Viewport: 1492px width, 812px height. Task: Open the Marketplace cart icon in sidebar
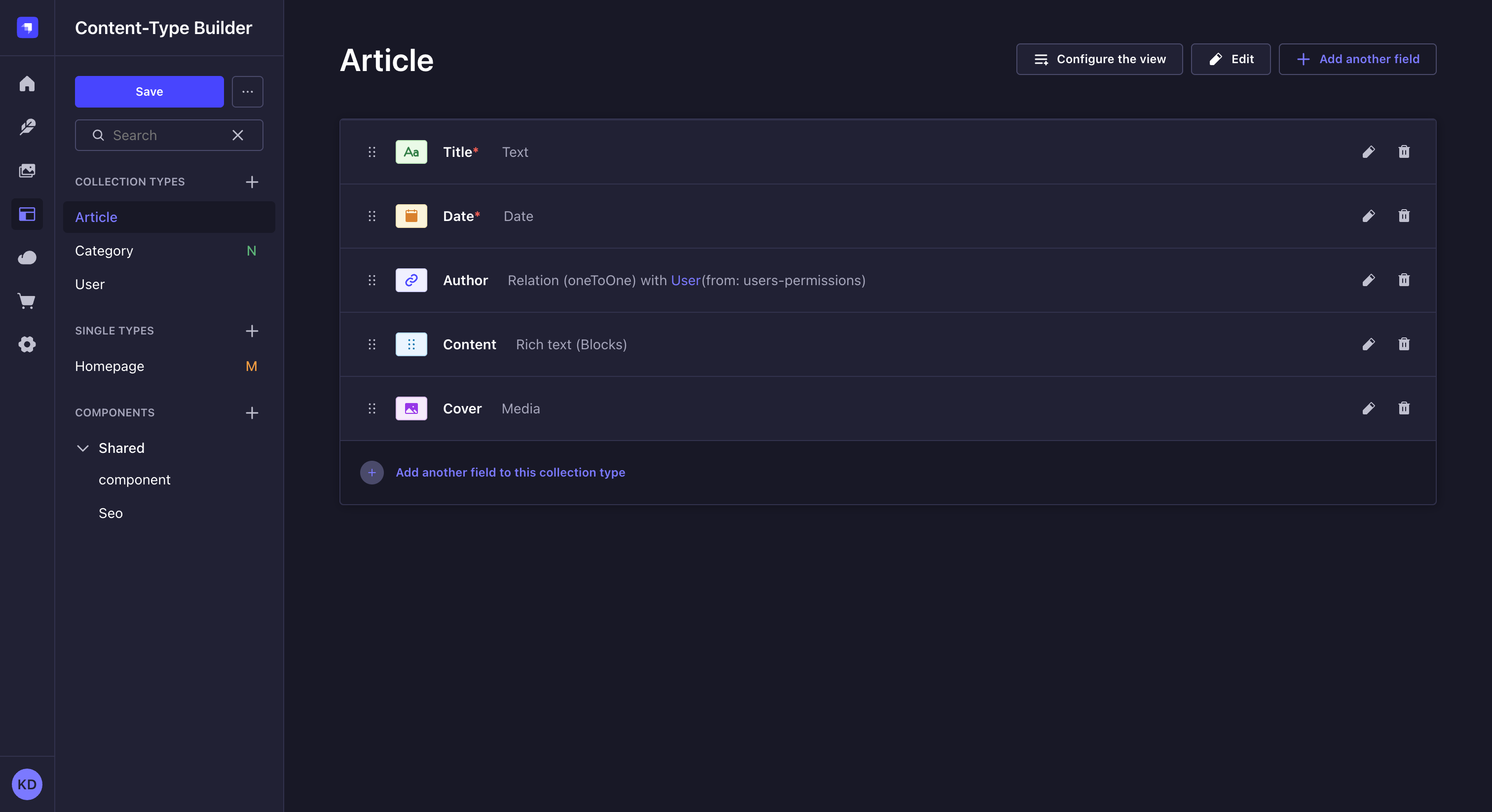[27, 300]
